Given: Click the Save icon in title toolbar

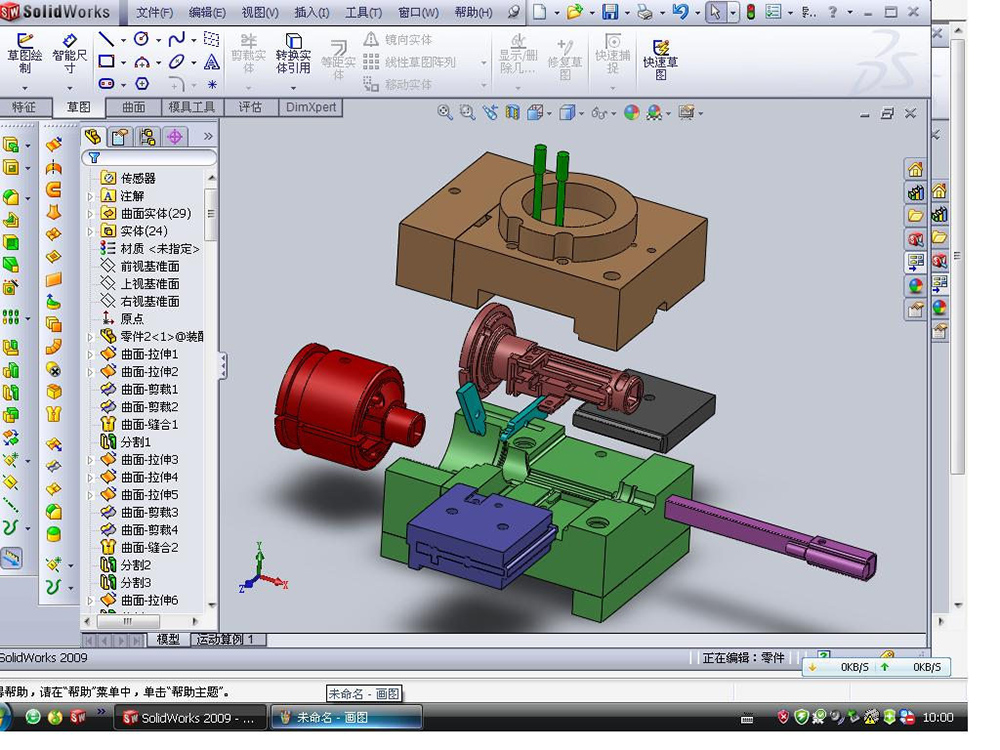Looking at the screenshot, I should 610,11.
